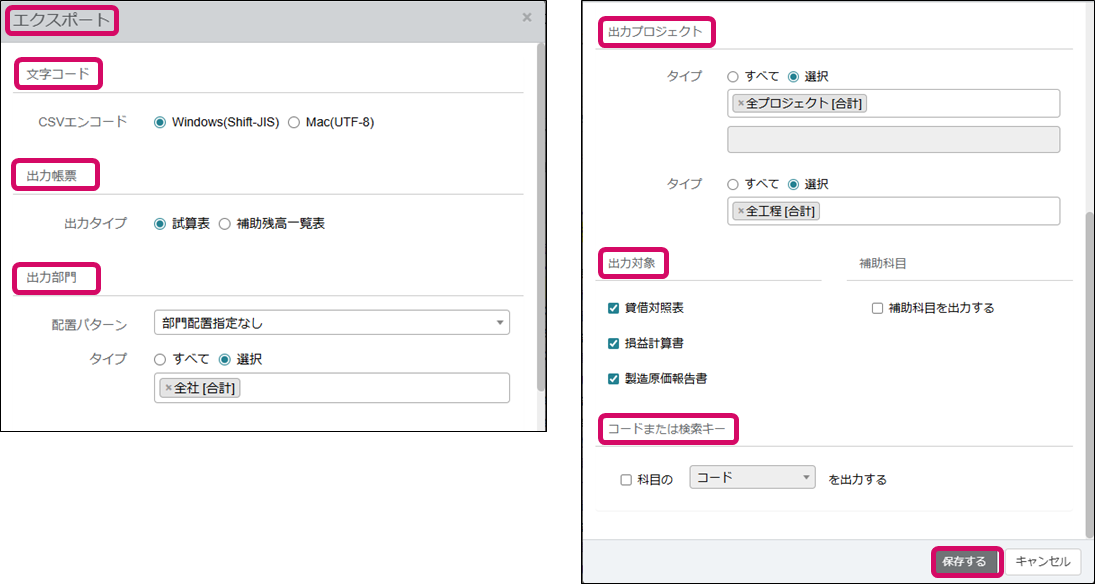Select 試算表 output type

click(x=160, y=224)
